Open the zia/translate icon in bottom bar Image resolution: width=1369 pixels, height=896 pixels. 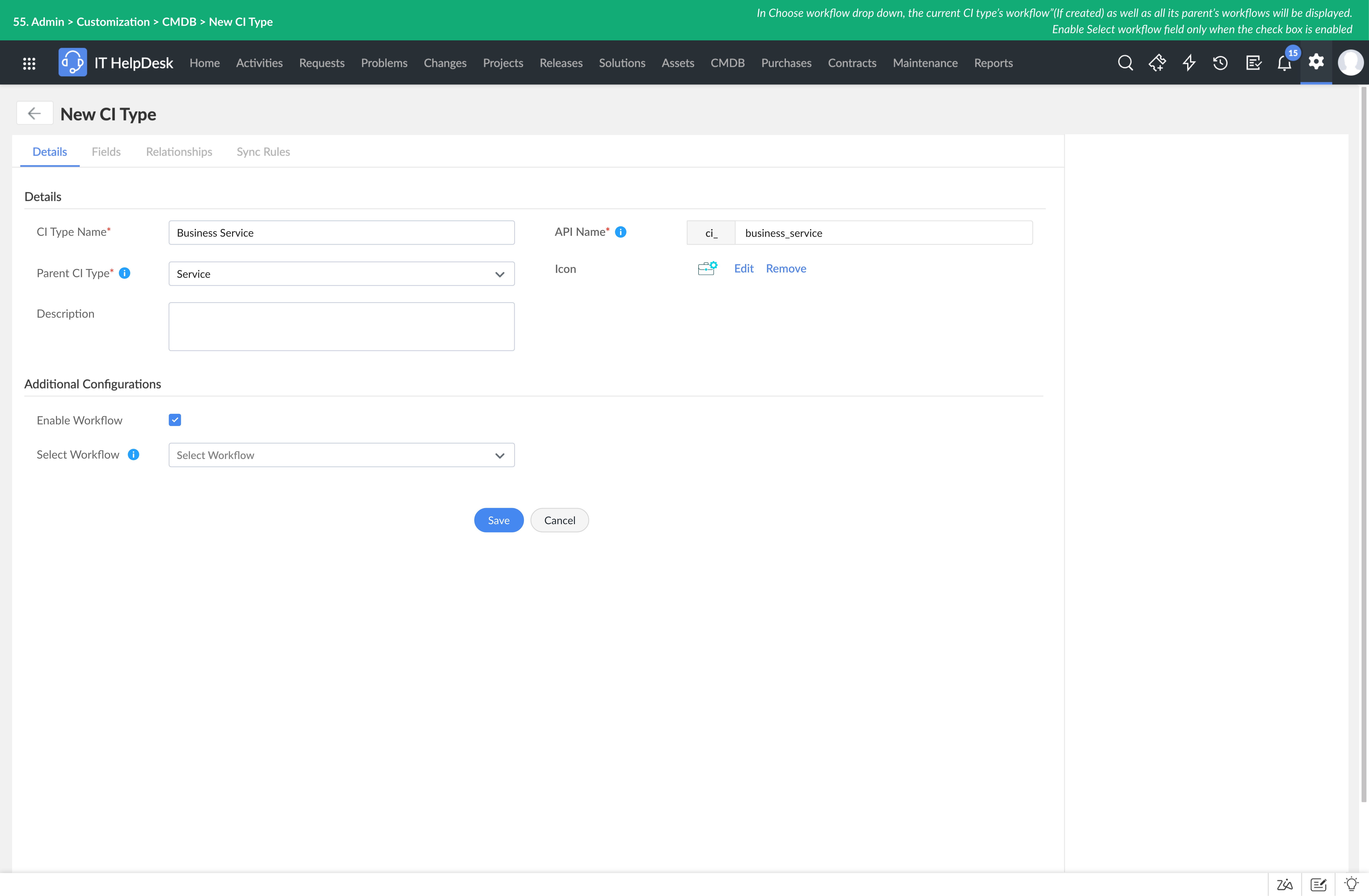click(1284, 885)
